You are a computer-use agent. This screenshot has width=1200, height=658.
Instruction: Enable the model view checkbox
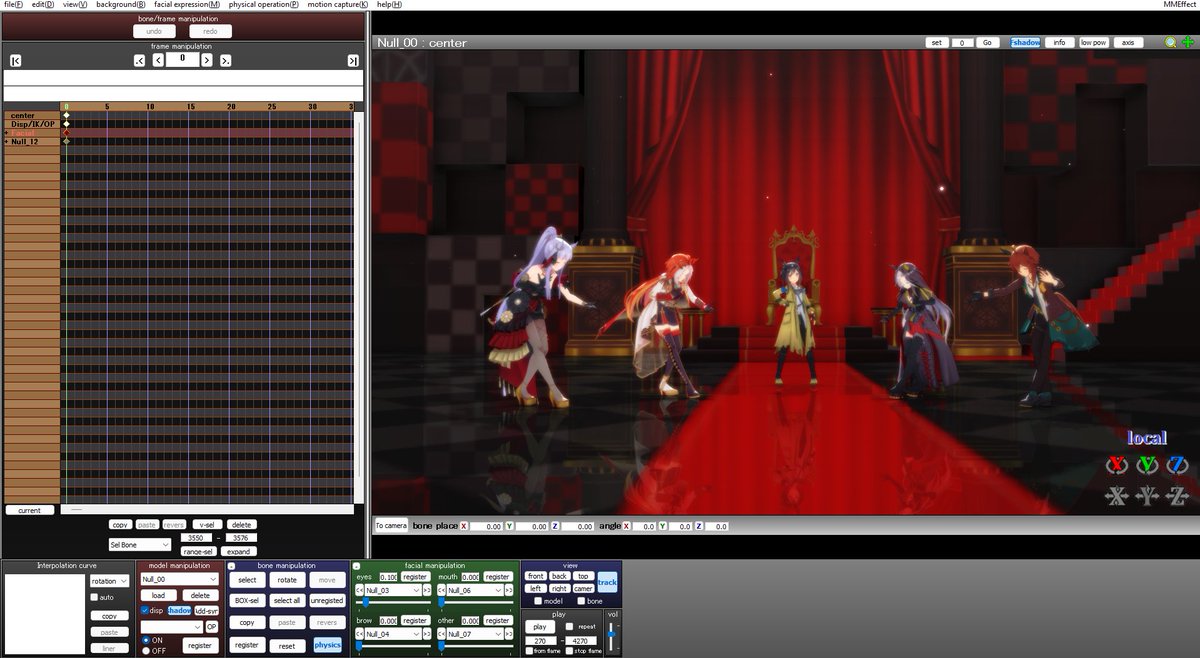[x=538, y=601]
